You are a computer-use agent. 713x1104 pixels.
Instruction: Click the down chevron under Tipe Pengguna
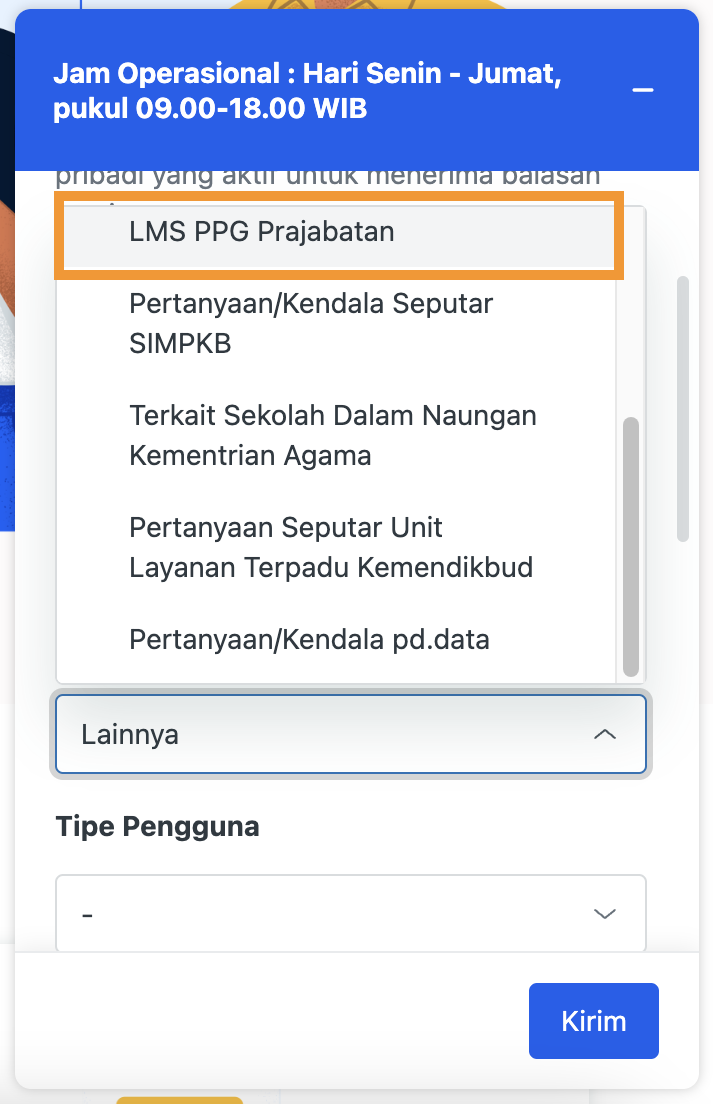tap(604, 914)
